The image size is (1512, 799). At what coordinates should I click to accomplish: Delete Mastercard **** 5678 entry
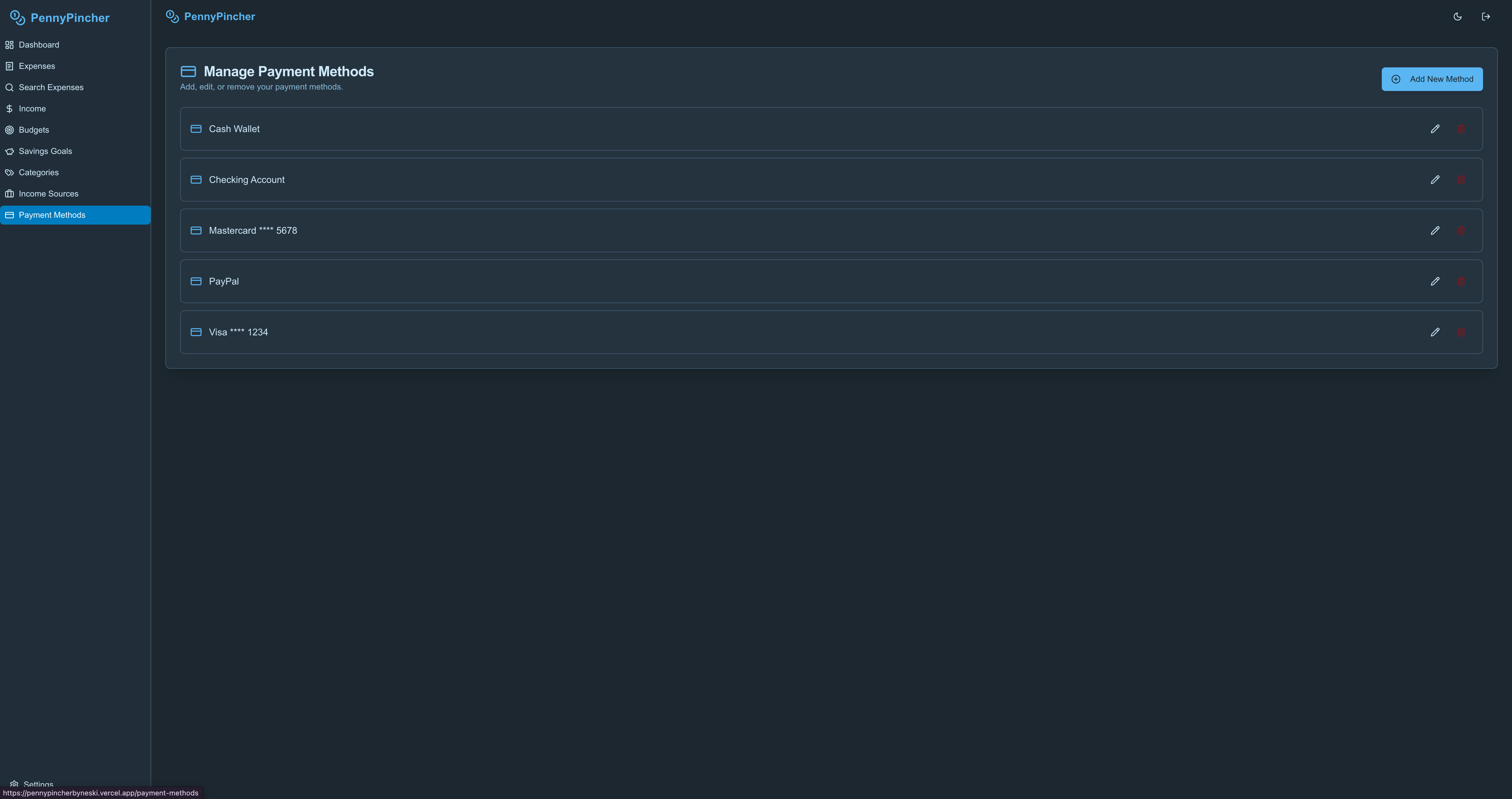1461,230
